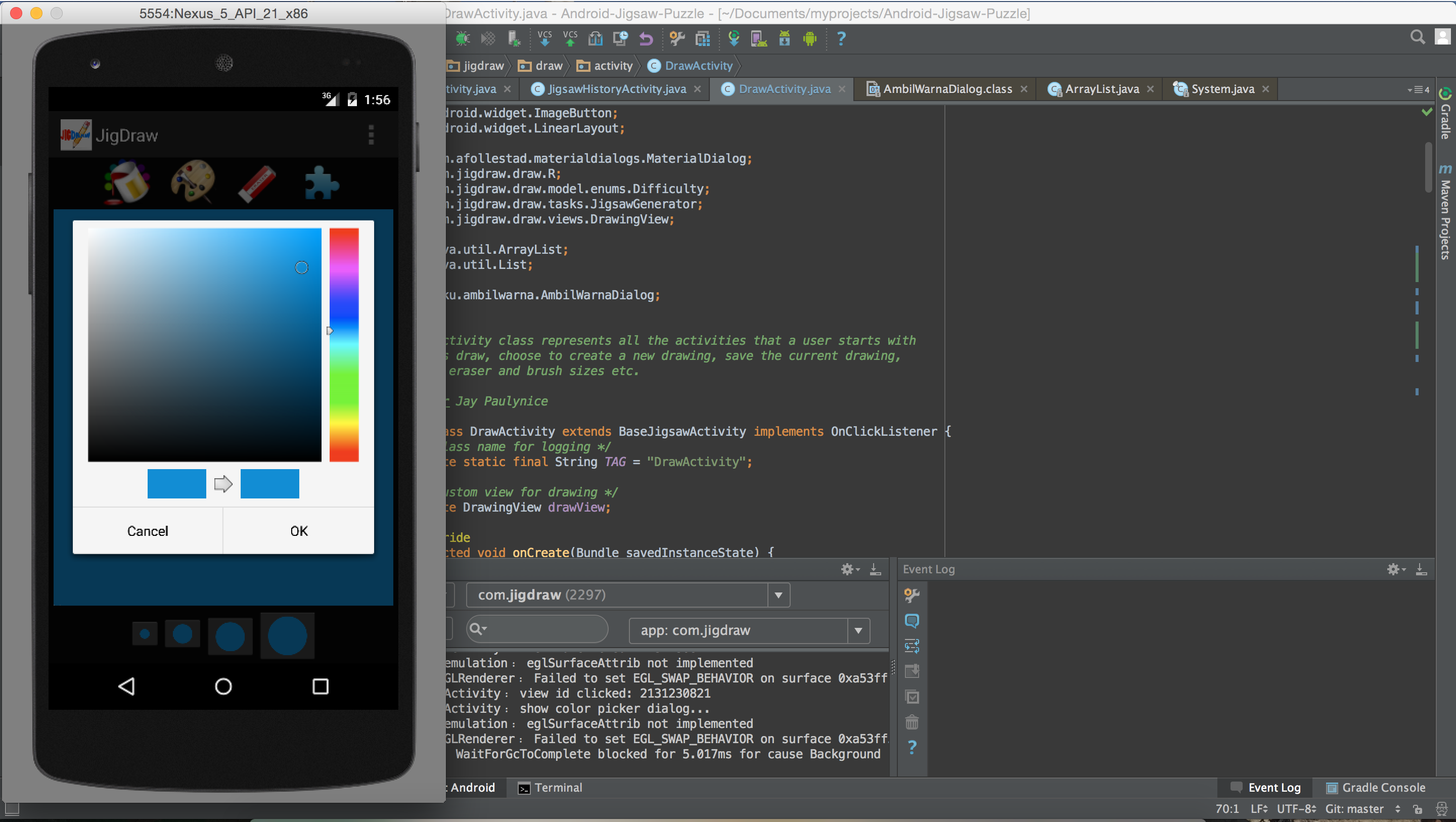The width and height of the screenshot is (1456, 822).
Task: Toggle soft-wraps icon in Event Log
Action: click(x=912, y=646)
